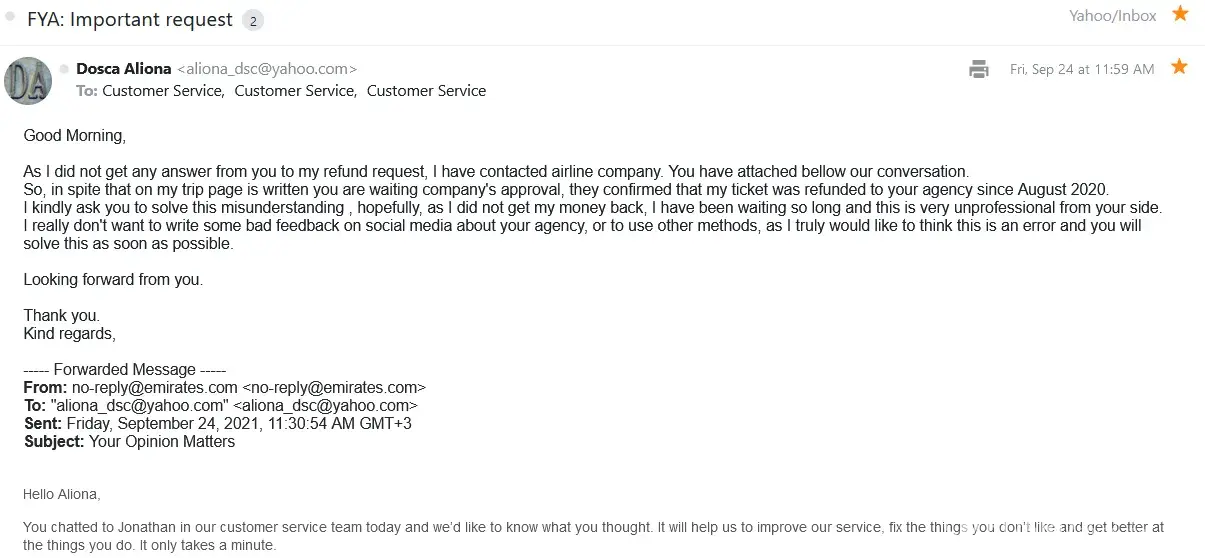Click the print icon for this message
This screenshot has width=1205, height=558.
point(979,69)
